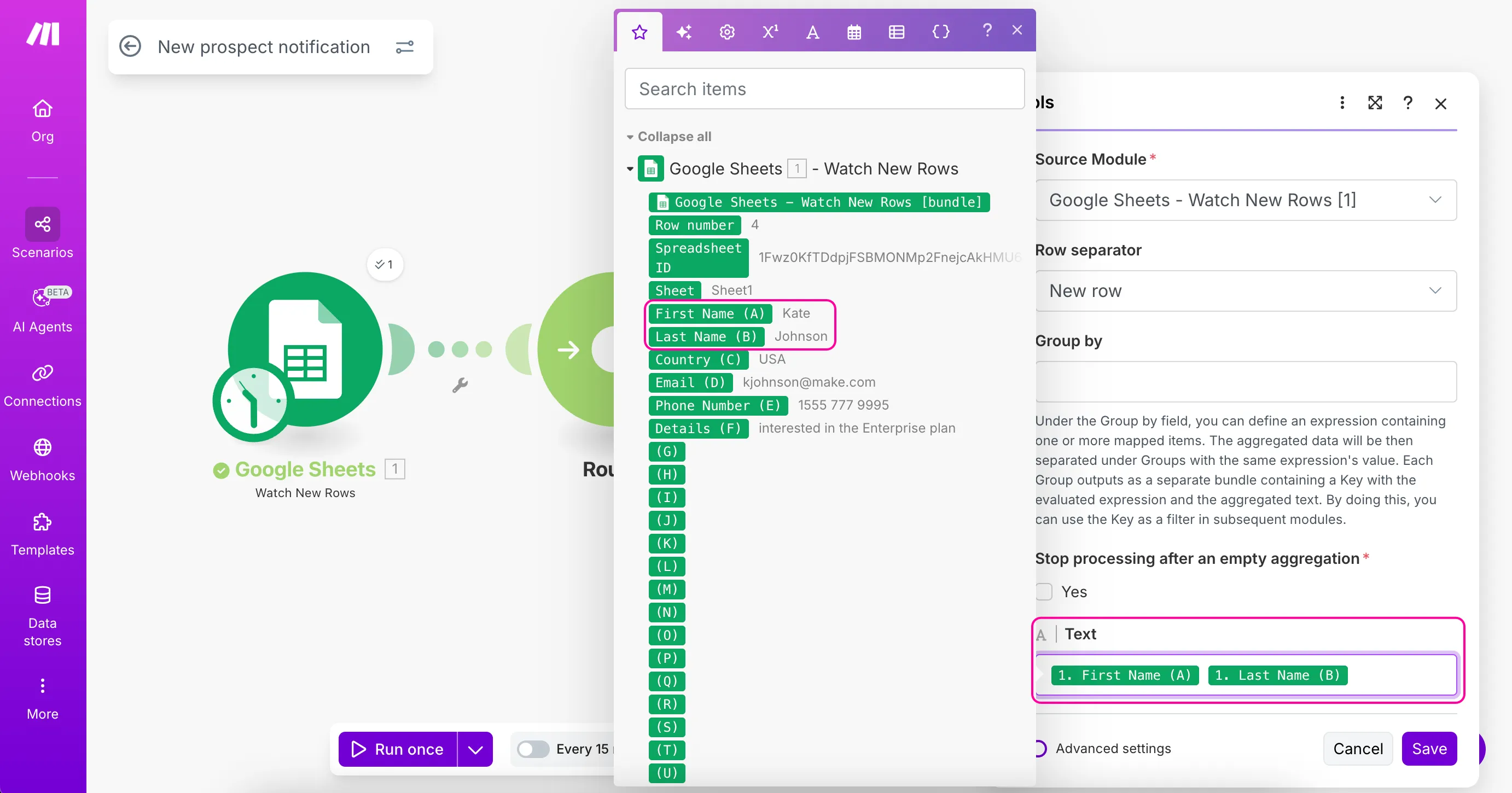Insert the Details (F) item
The width and height of the screenshot is (1512, 793).
[x=699, y=428]
